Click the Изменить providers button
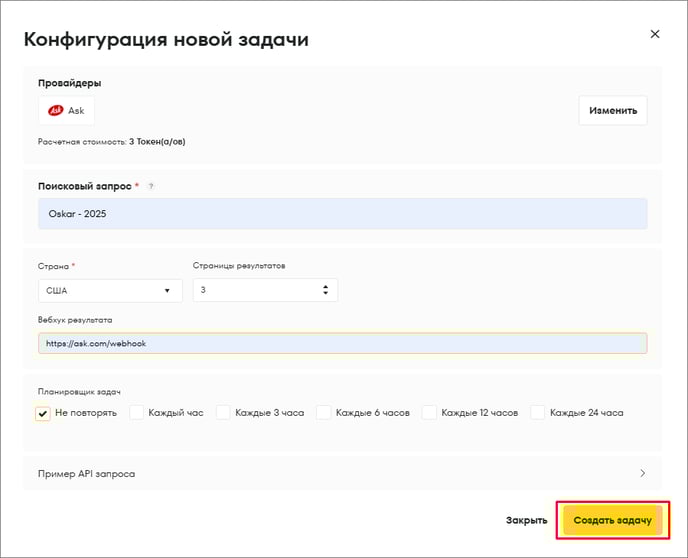688x558 pixels. [x=613, y=111]
